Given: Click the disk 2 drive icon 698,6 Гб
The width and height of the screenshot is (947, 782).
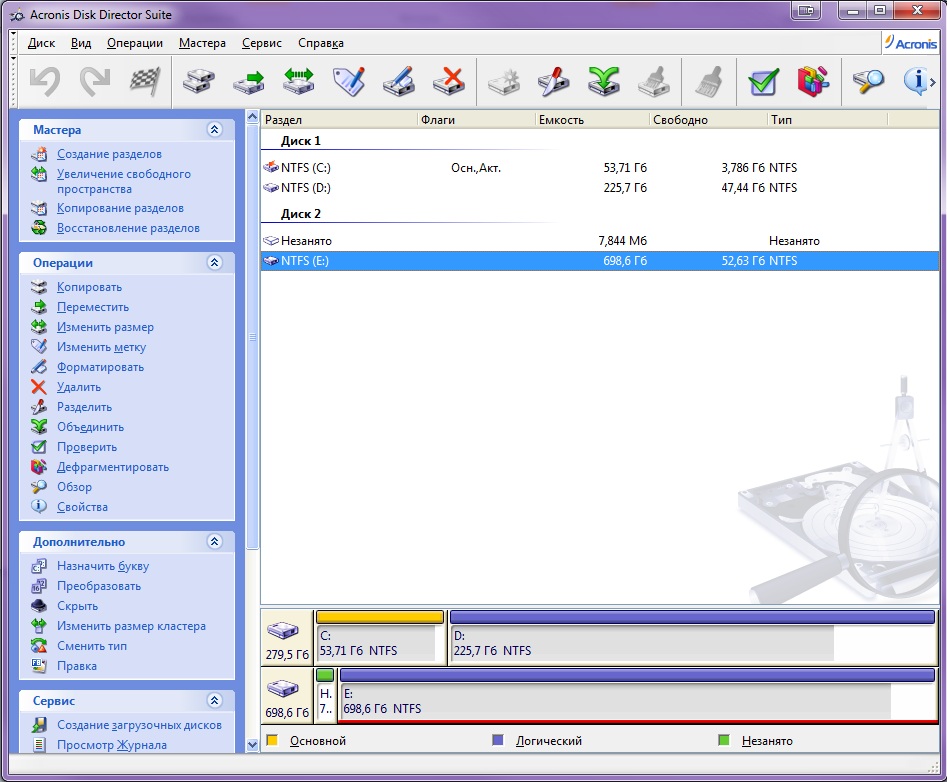Looking at the screenshot, I should click(283, 689).
